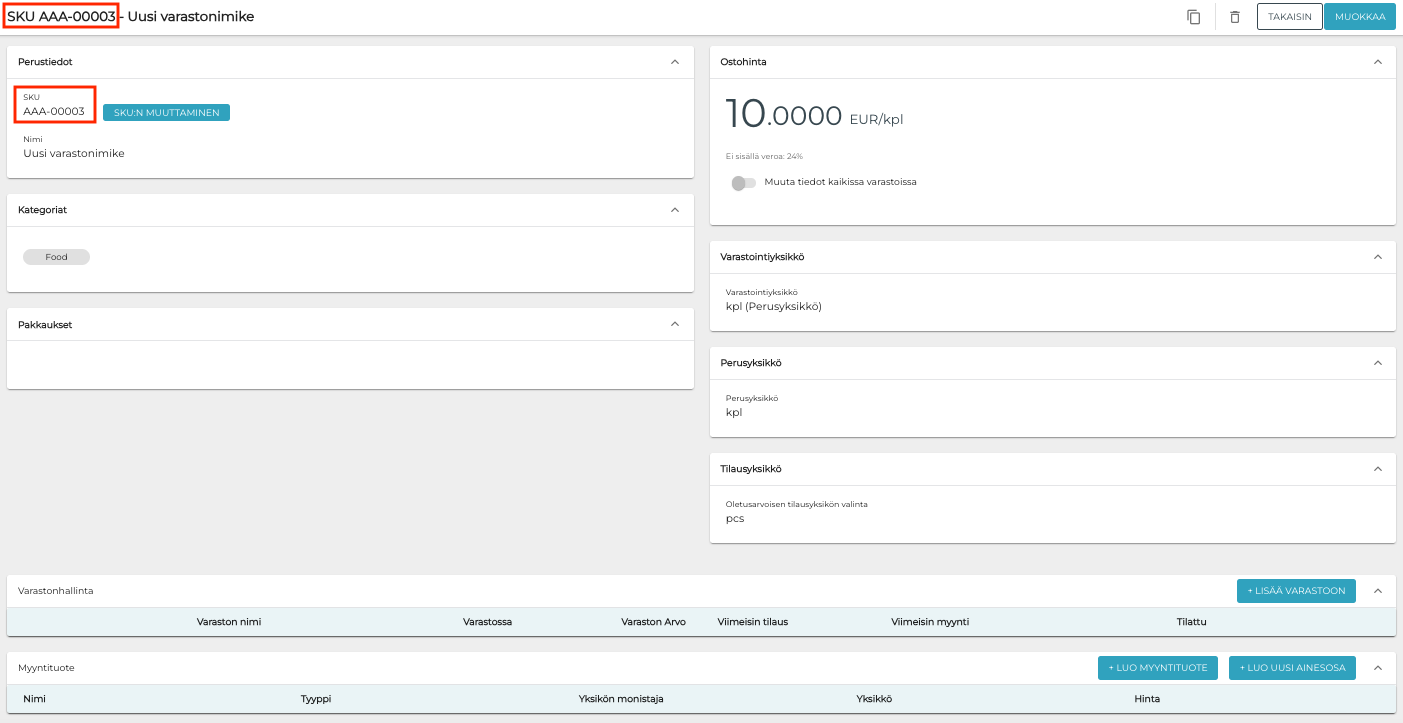Click the + LISÄÄ VARASTOON button

(1296, 591)
